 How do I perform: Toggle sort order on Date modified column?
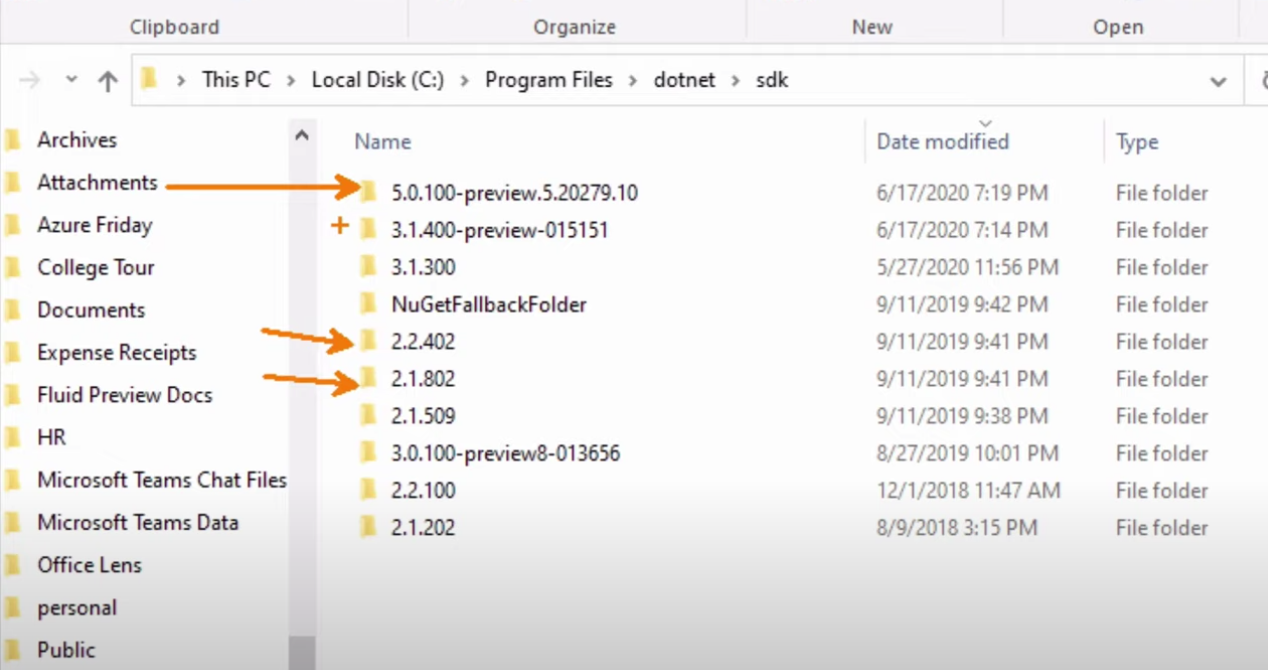941,141
